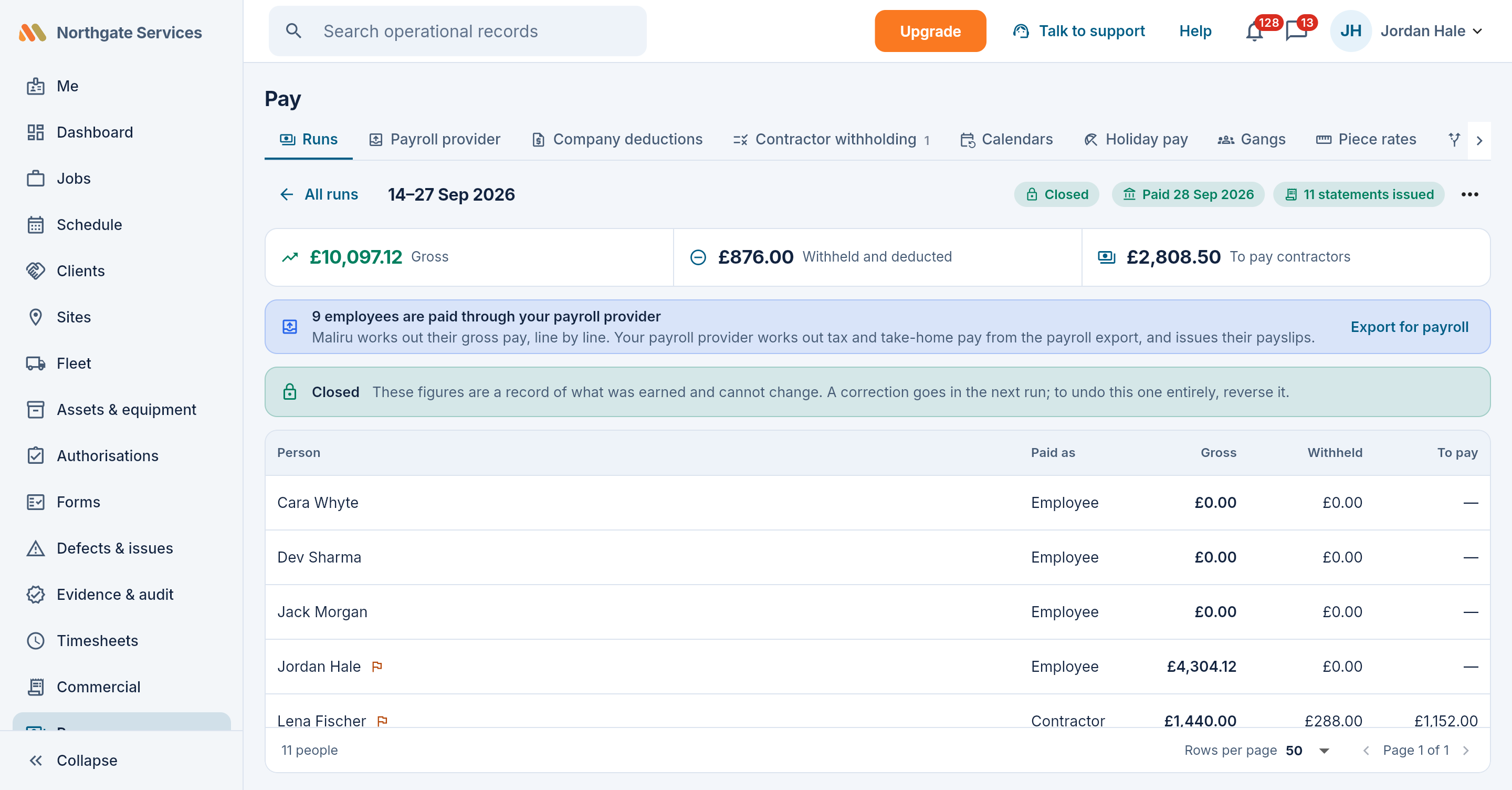
Task: Go to next page chevron in pagination
Action: click(1466, 751)
